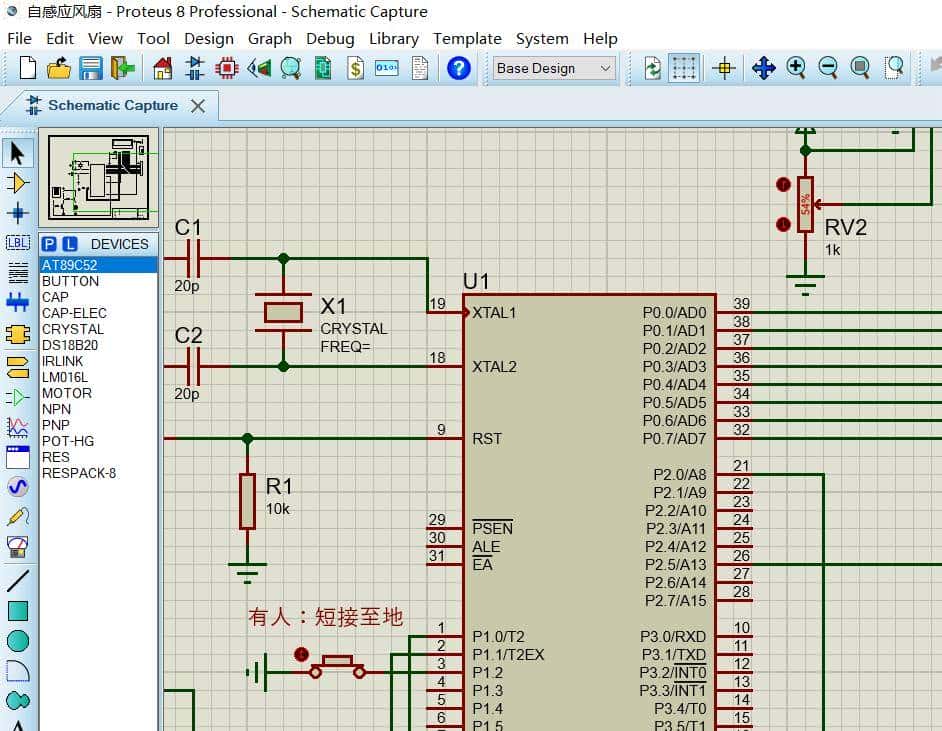The image size is (942, 731).
Task: Open the Virtual Instruments mode tool
Action: [x=17, y=547]
